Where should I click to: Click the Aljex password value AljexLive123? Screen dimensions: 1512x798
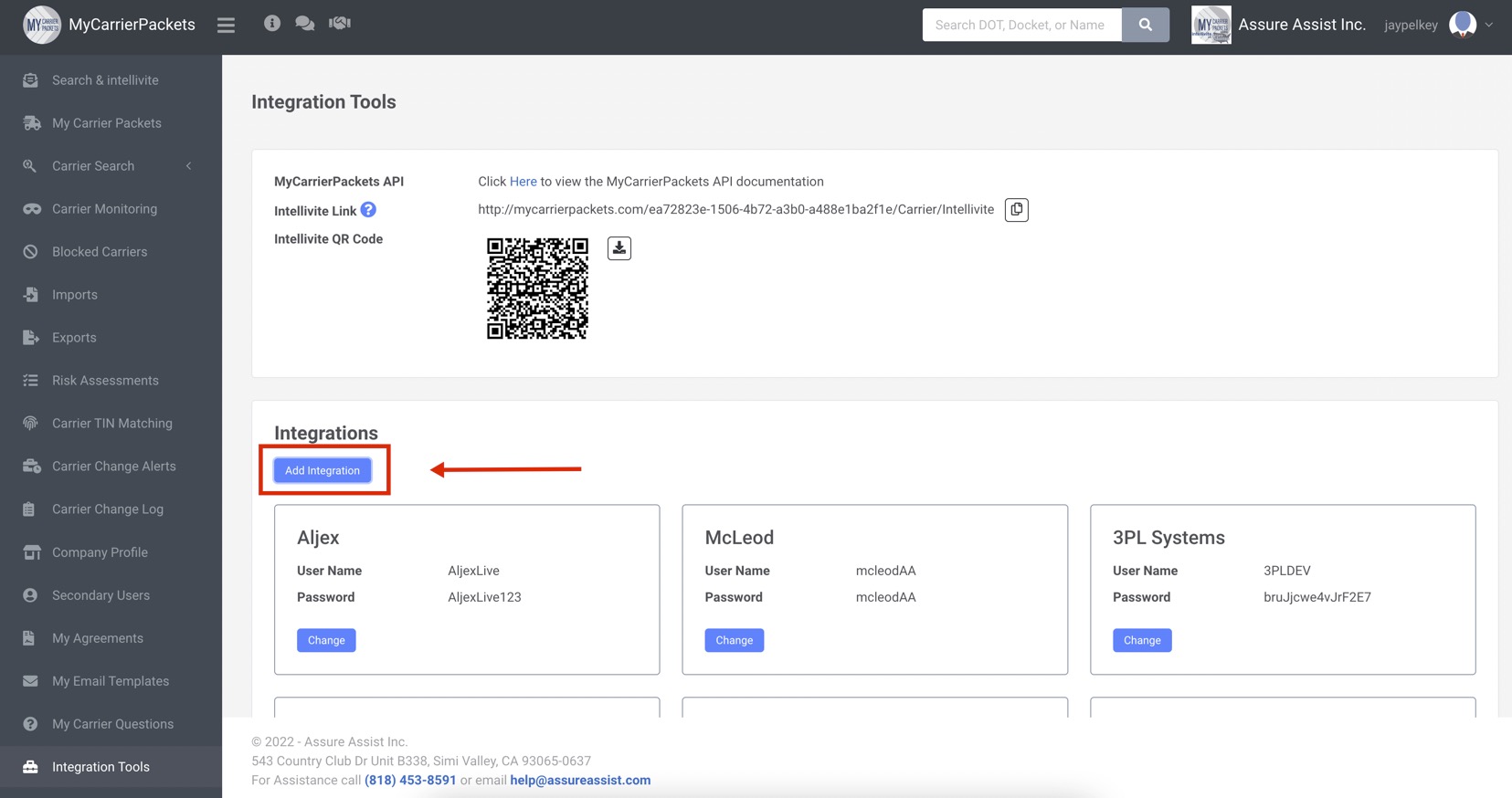point(484,597)
